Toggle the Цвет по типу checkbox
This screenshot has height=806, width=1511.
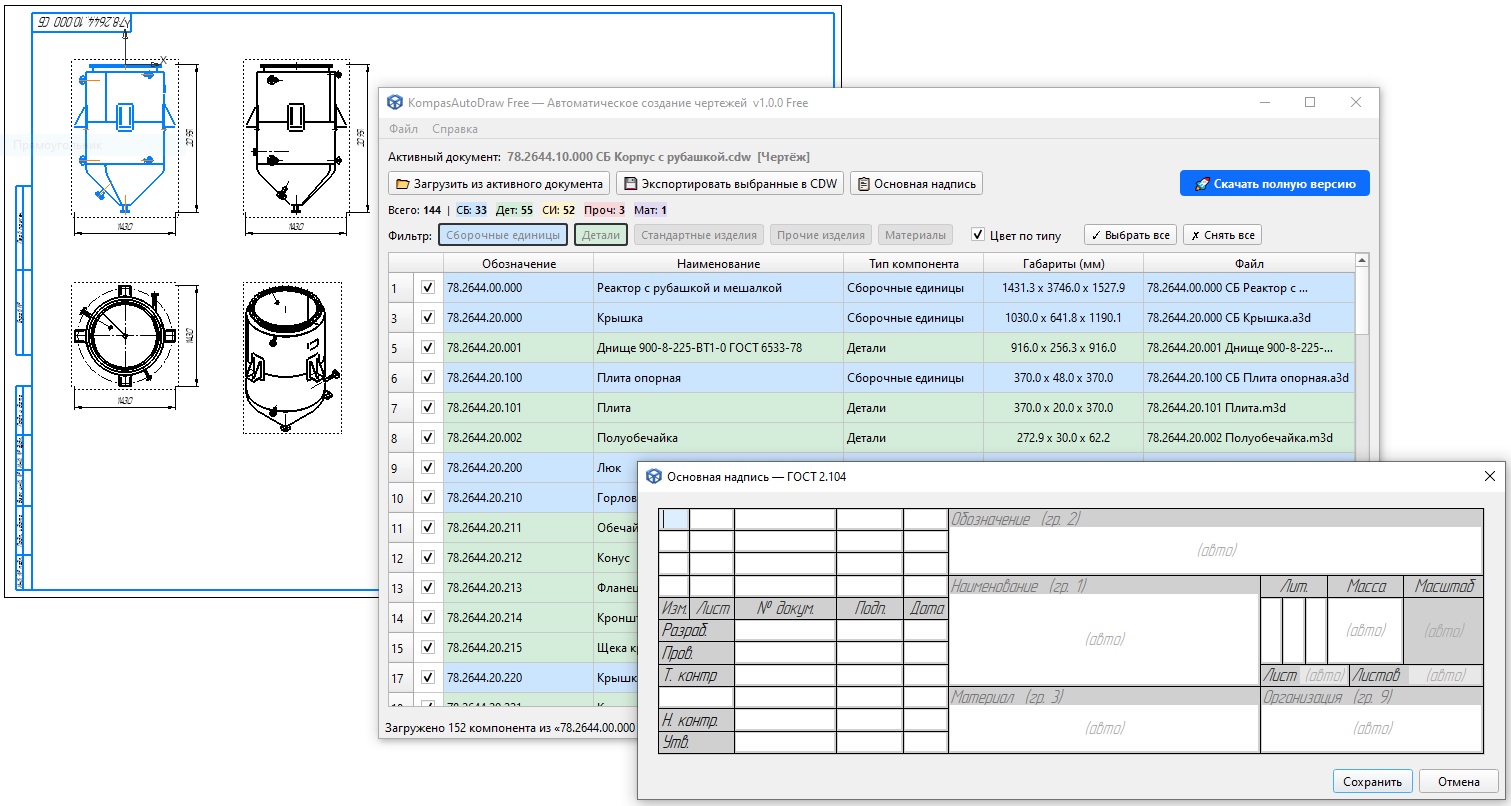click(978, 235)
